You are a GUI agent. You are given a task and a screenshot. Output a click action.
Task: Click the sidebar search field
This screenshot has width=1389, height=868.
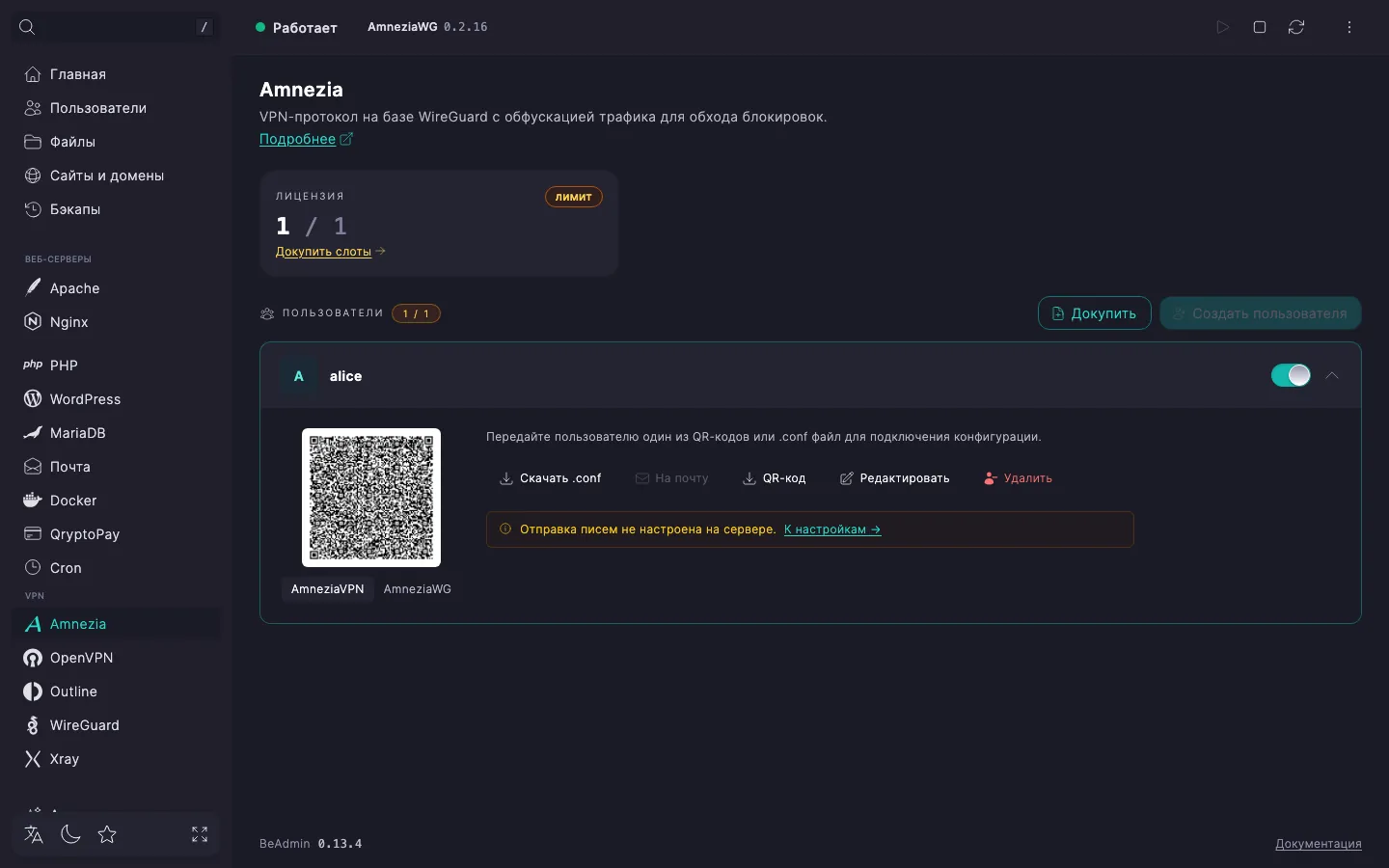(x=116, y=27)
